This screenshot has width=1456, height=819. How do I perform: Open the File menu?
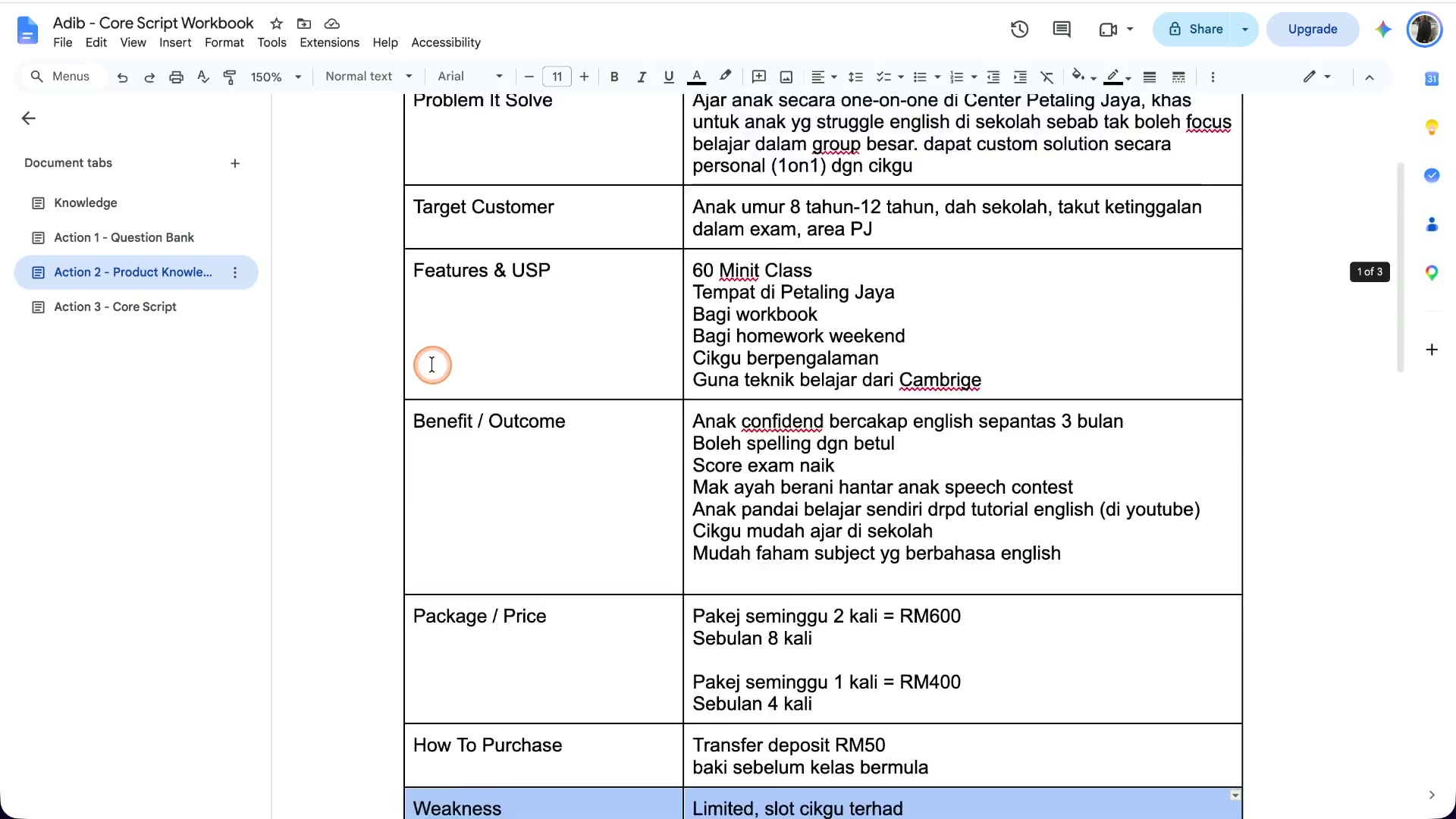[x=63, y=42]
